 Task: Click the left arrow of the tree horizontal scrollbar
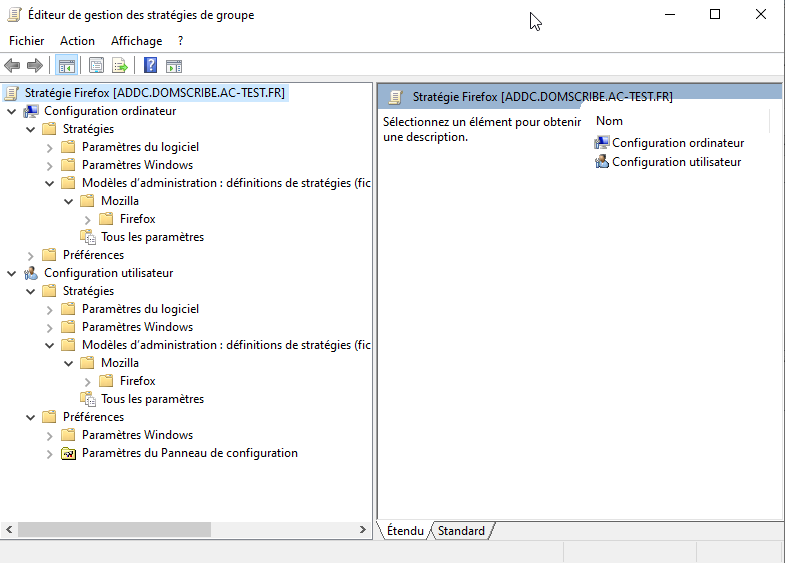point(9,529)
